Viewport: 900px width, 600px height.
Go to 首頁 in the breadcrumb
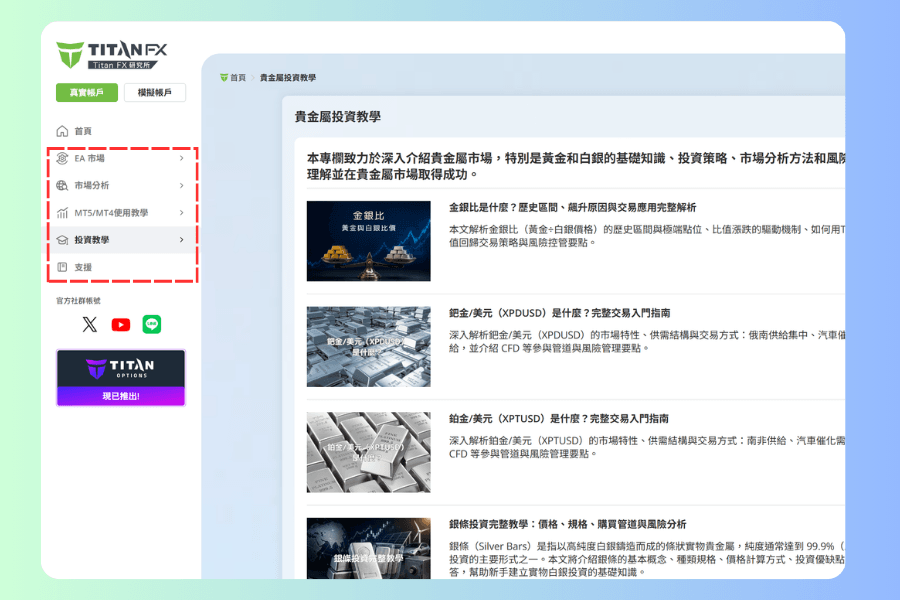click(x=238, y=78)
